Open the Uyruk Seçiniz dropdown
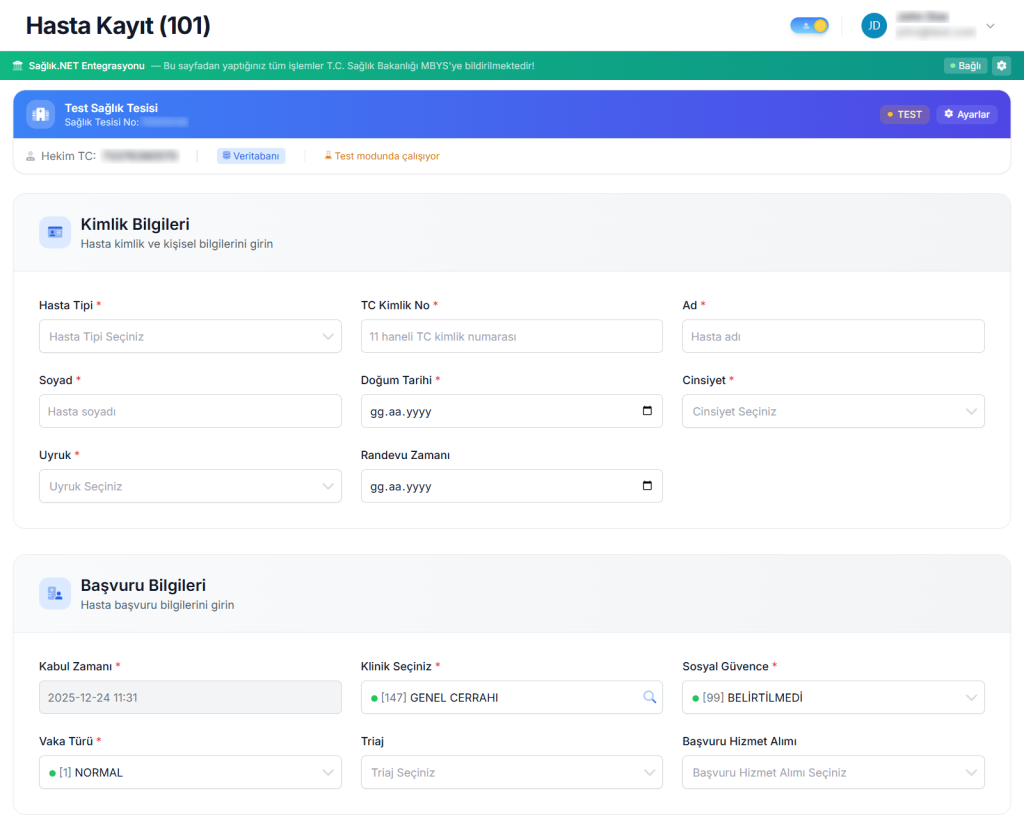This screenshot has height=831, width=1024. 190,486
